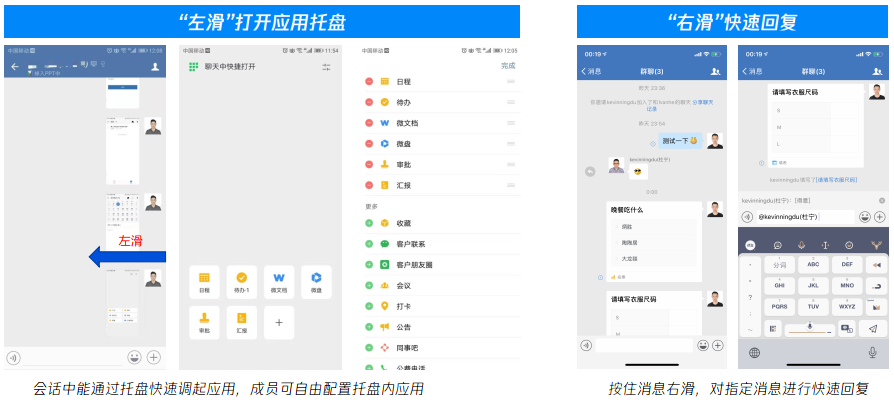The image size is (894, 404).
Task: Remove 微盘 using its red minus button
Action: [x=370, y=144]
